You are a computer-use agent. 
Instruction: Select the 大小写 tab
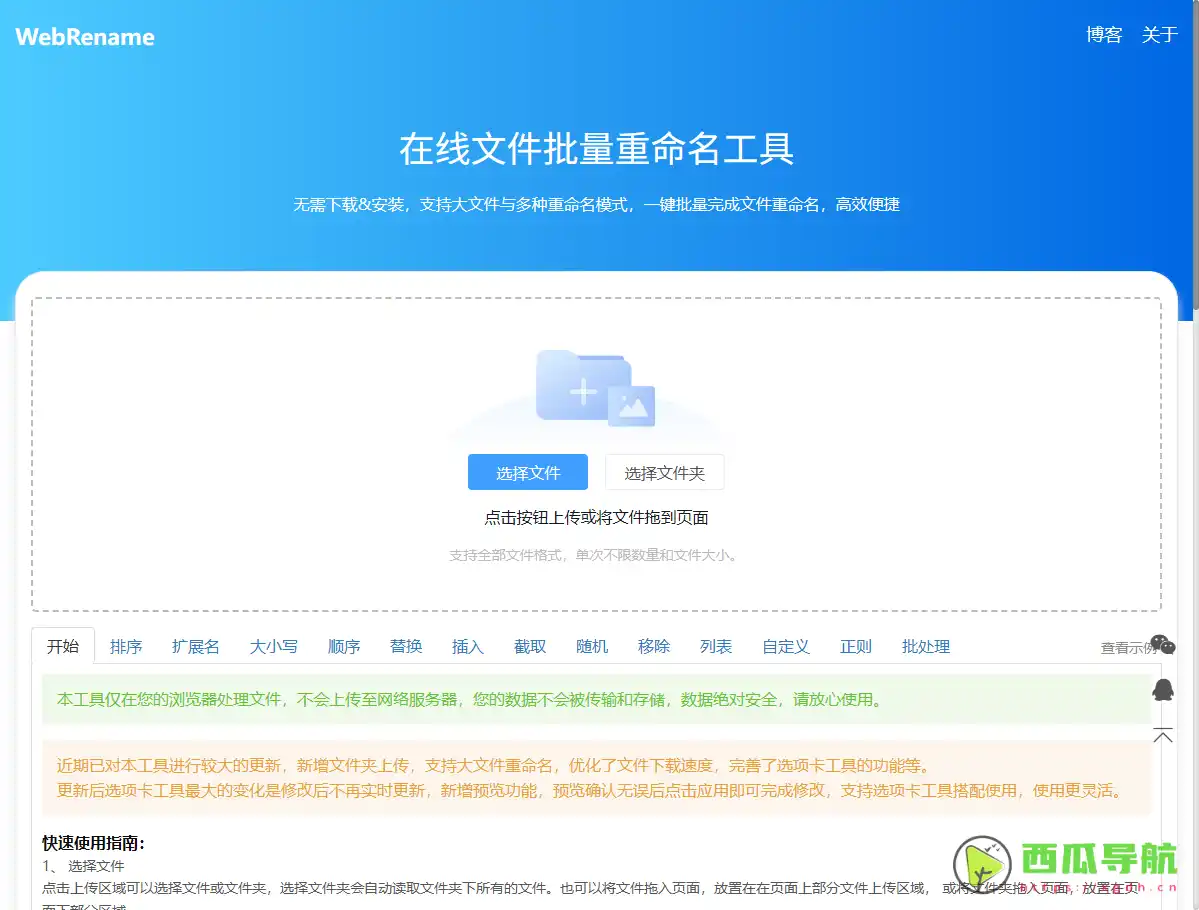click(x=273, y=646)
